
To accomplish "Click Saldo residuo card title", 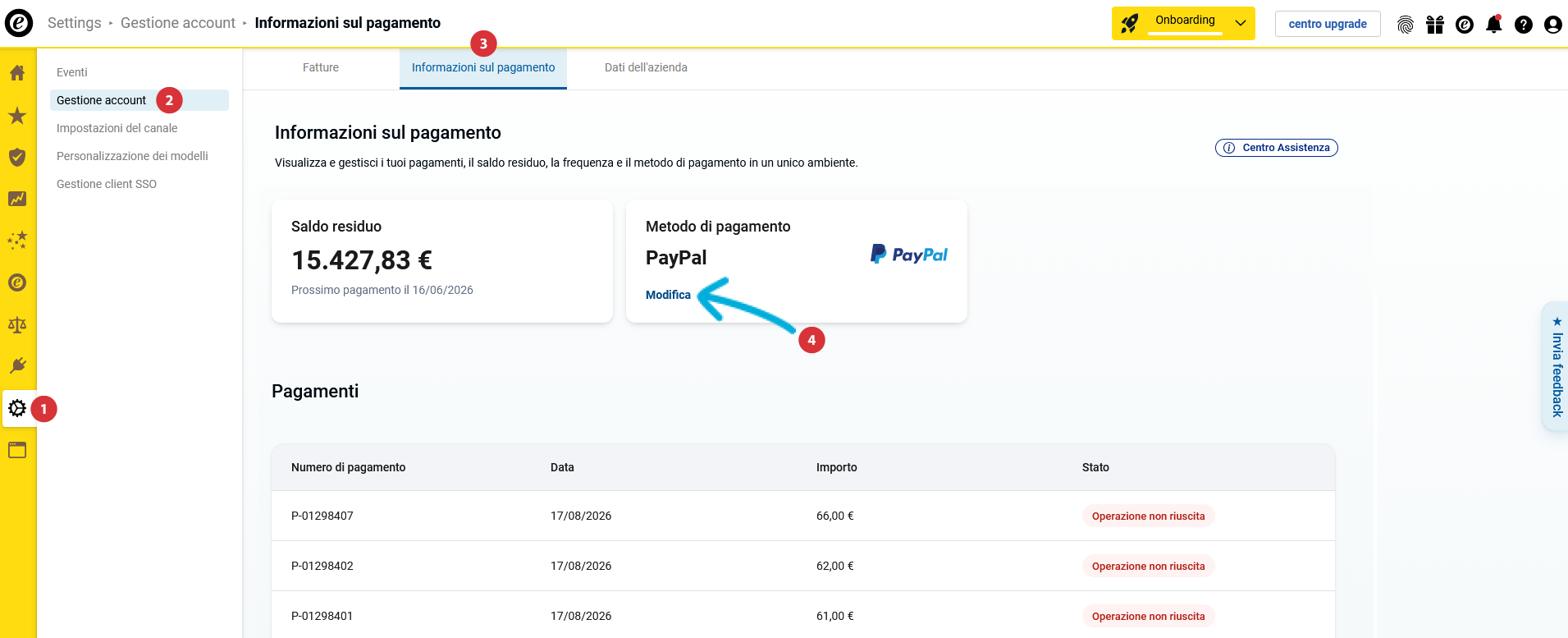I will (336, 227).
